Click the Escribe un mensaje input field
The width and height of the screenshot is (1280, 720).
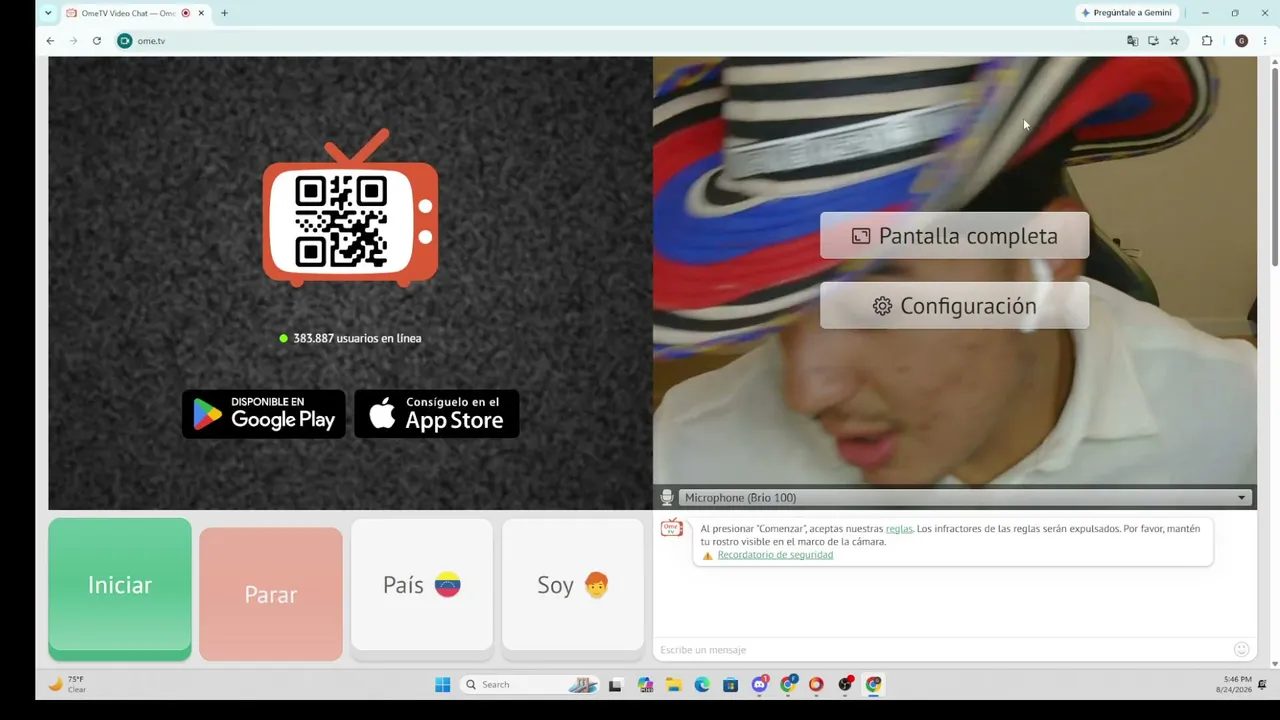click(x=943, y=650)
